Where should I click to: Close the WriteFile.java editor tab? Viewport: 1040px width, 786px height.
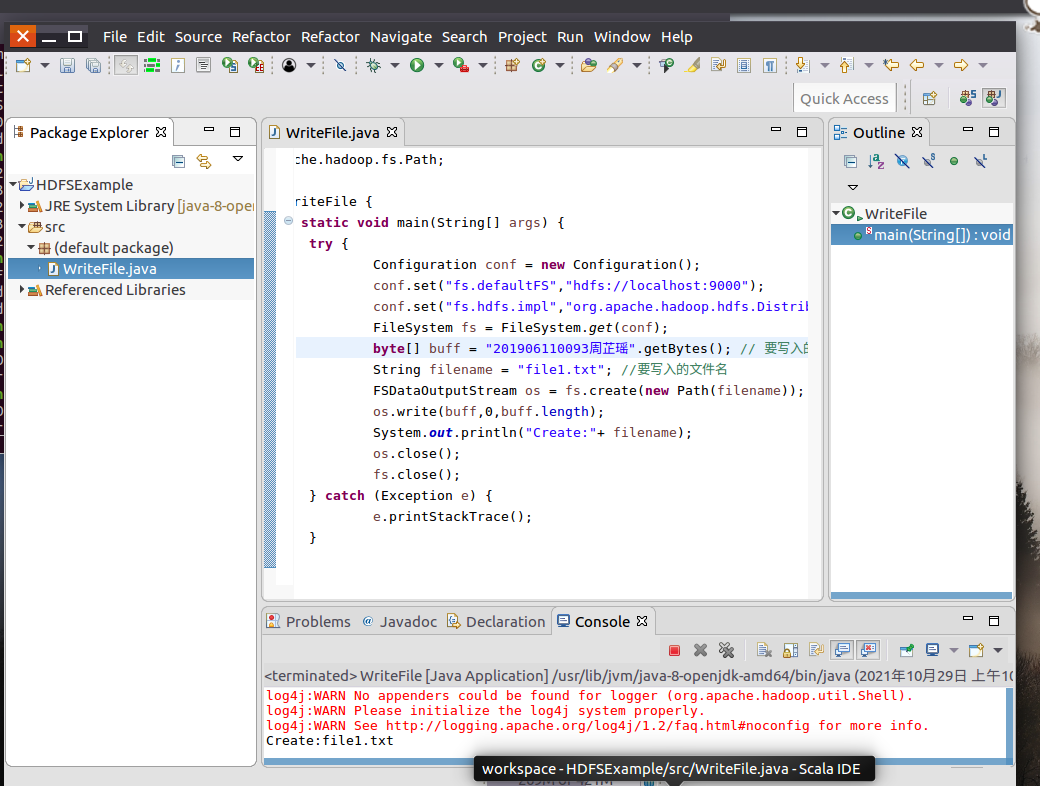(392, 132)
